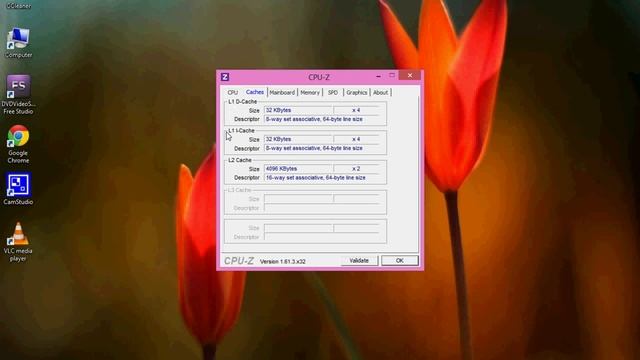Select L2 Cache 16-way descriptor field
The image size is (640, 360).
click(x=322, y=178)
